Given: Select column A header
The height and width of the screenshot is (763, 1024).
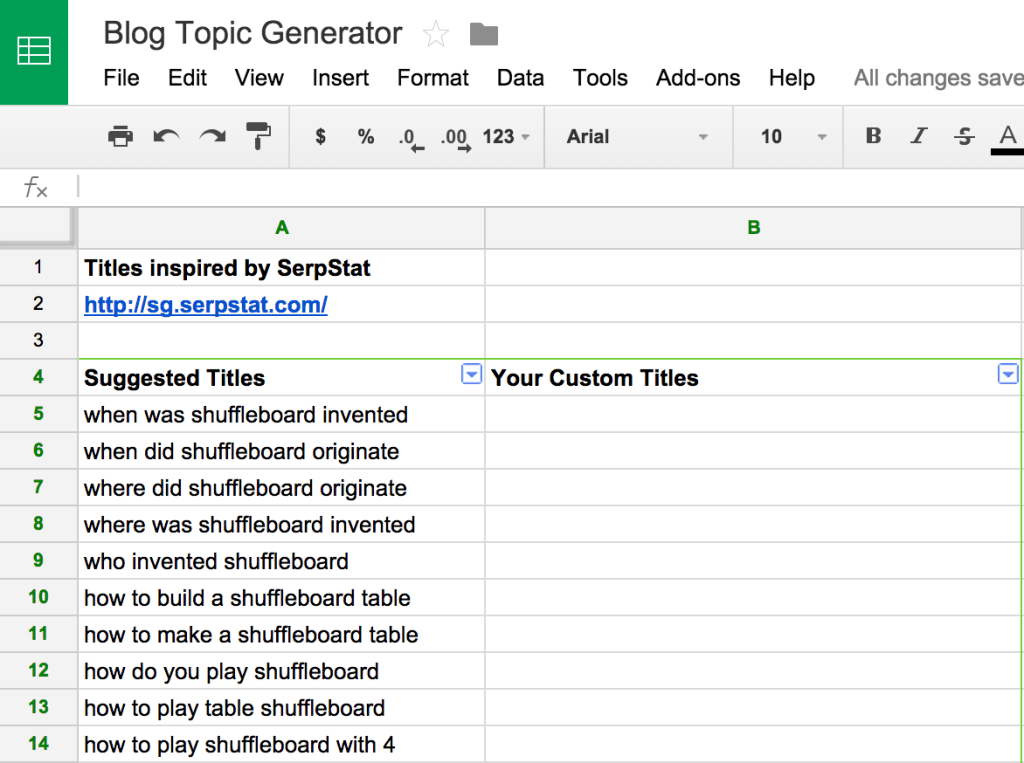Looking at the screenshot, I should [281, 227].
